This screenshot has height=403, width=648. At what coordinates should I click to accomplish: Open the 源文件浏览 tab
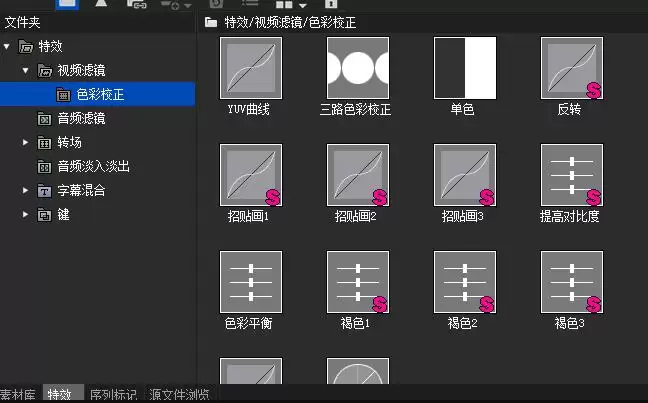point(179,394)
